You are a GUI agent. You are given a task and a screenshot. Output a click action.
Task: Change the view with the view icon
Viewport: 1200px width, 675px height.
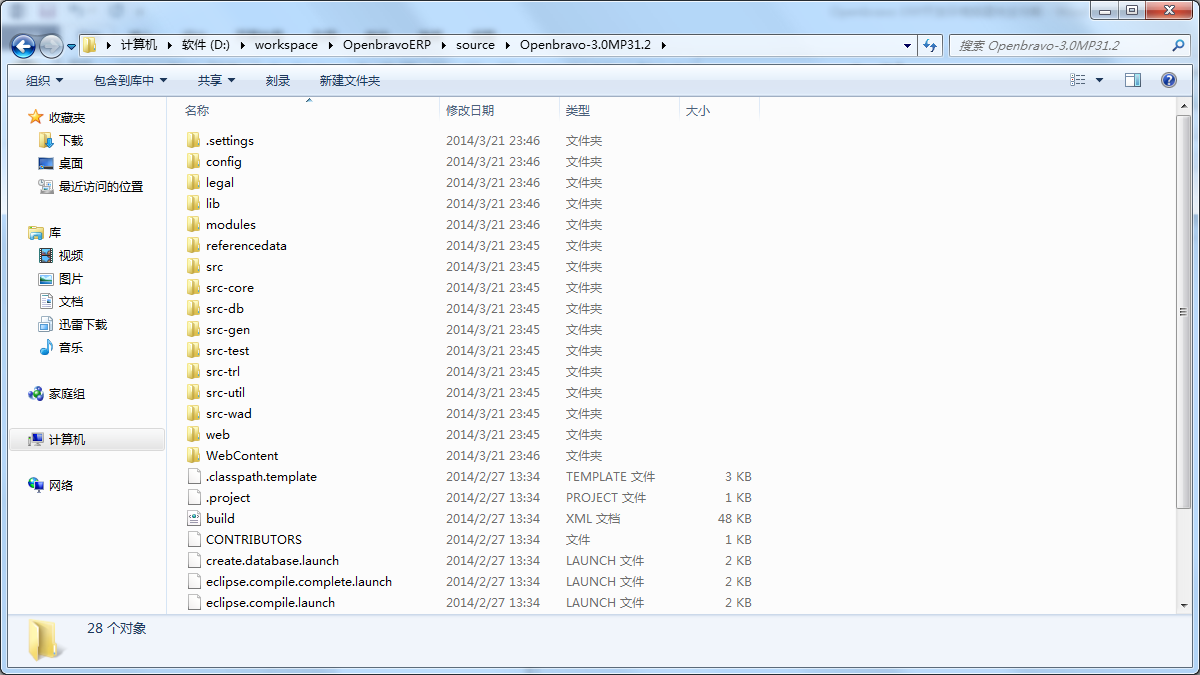tap(1078, 80)
